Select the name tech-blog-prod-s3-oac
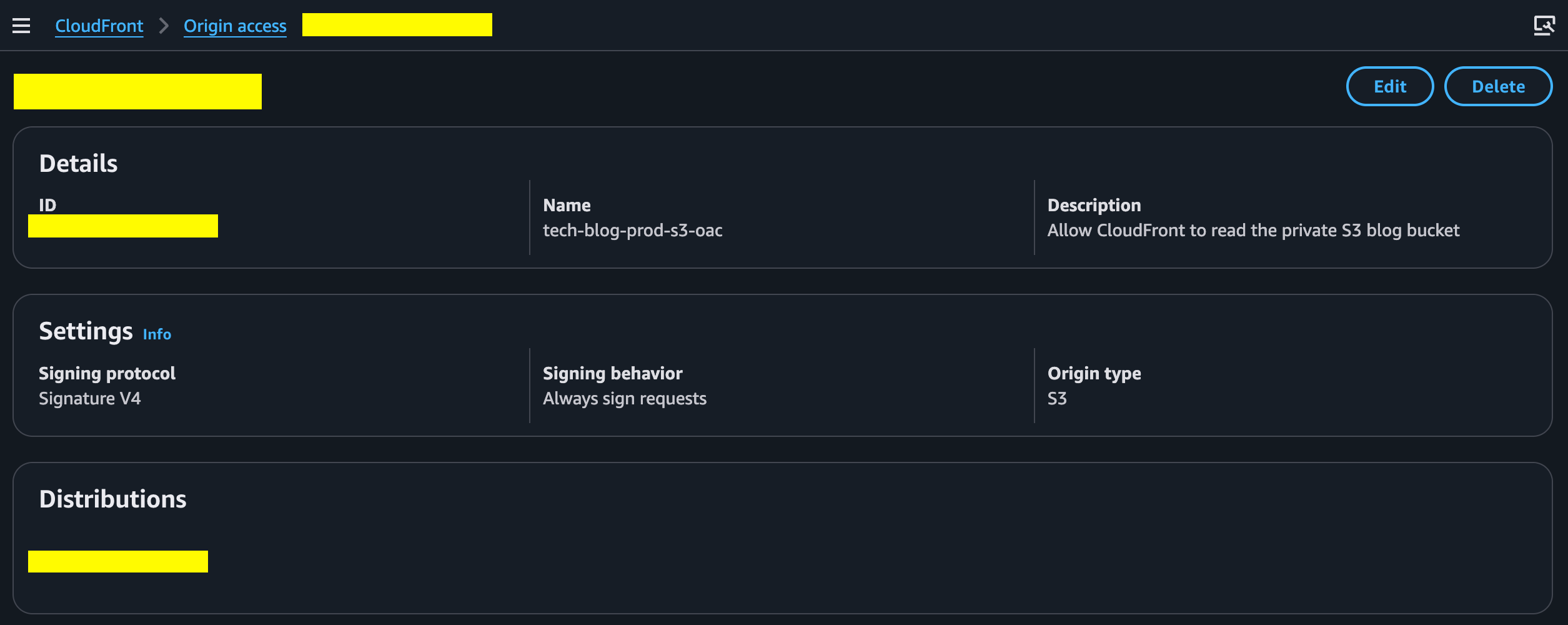The width and height of the screenshot is (1568, 625). 633,231
